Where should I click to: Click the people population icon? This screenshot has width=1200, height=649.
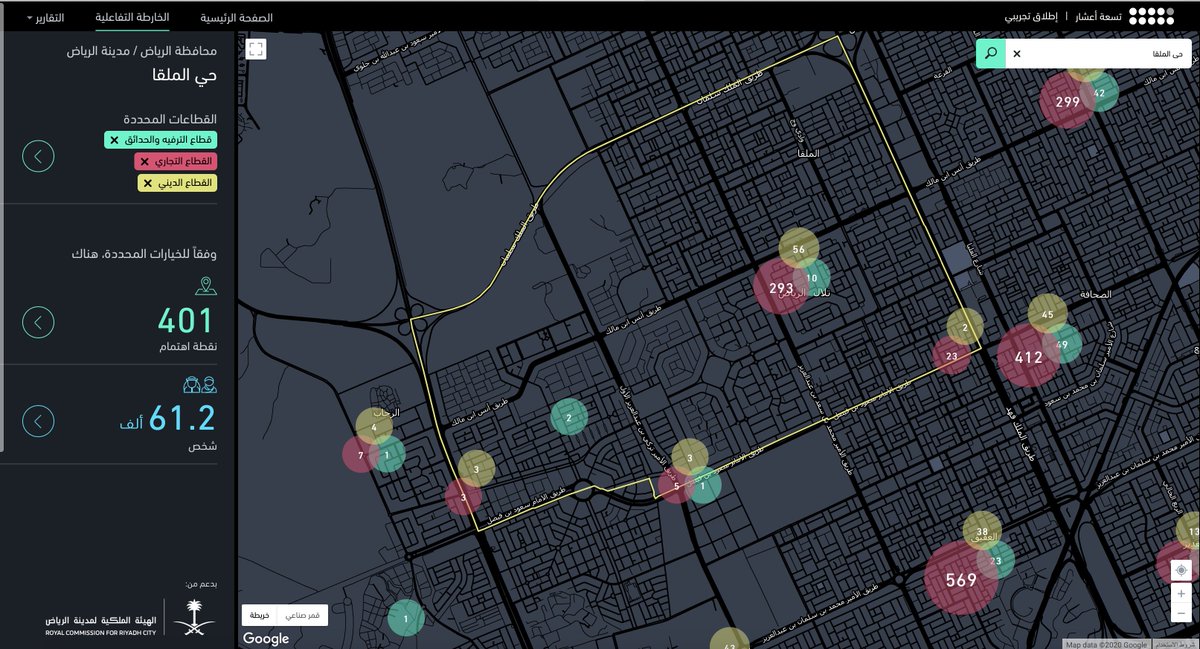coord(200,385)
